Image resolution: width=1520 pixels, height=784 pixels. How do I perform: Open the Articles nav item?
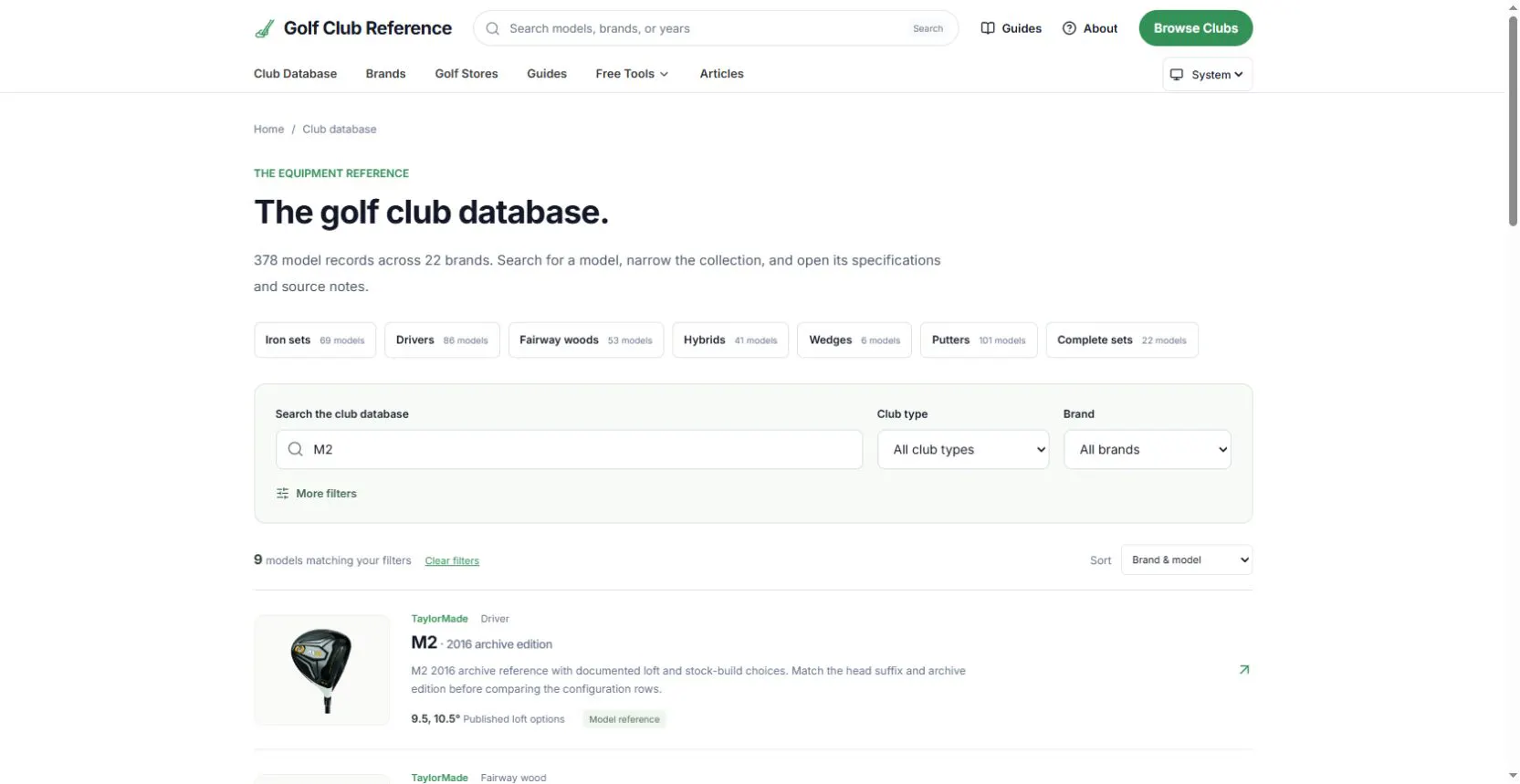[721, 74]
